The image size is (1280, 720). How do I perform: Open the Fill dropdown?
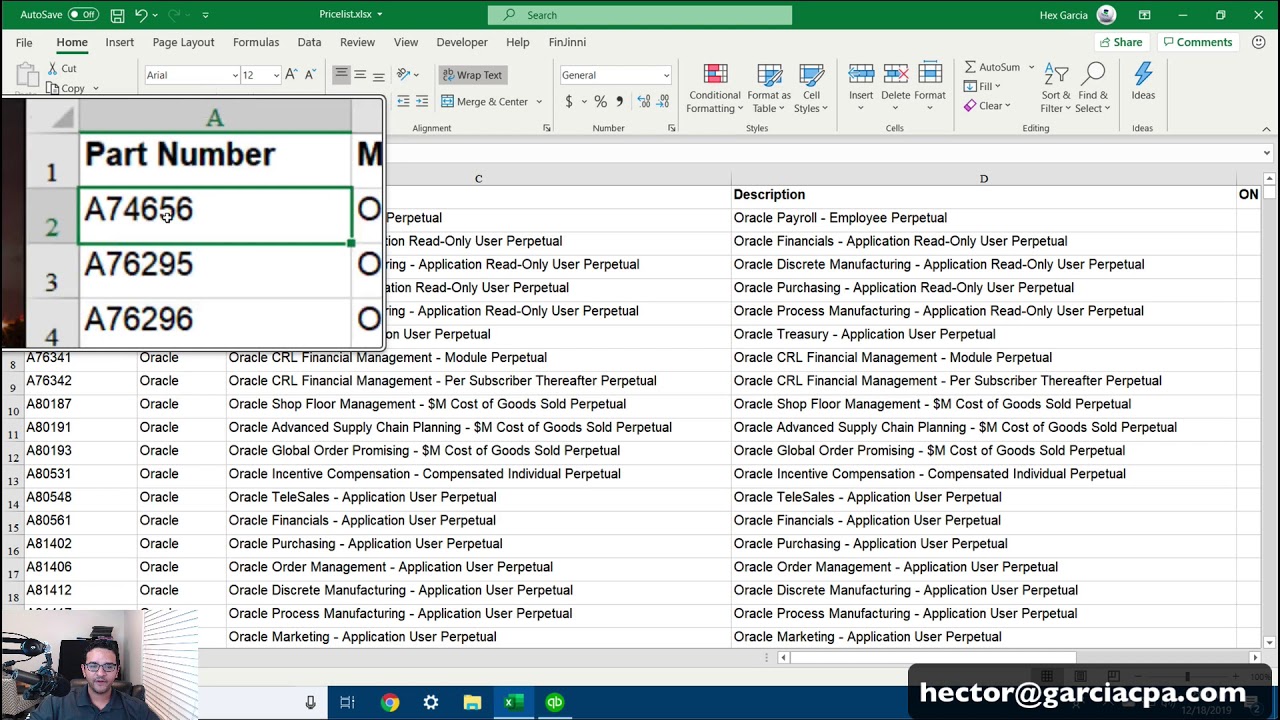pos(983,86)
